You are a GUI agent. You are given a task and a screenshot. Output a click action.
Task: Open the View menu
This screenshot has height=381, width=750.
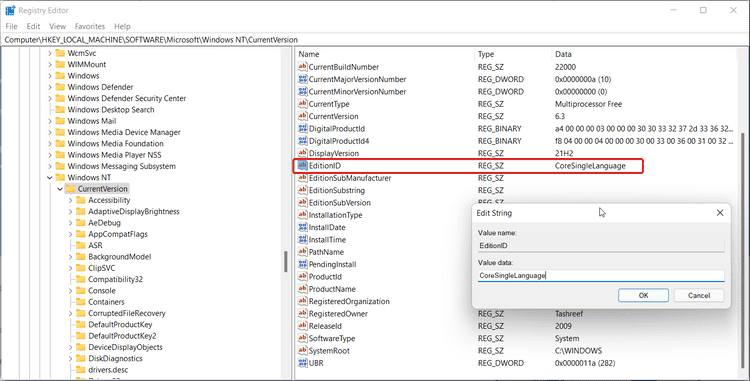point(57,26)
